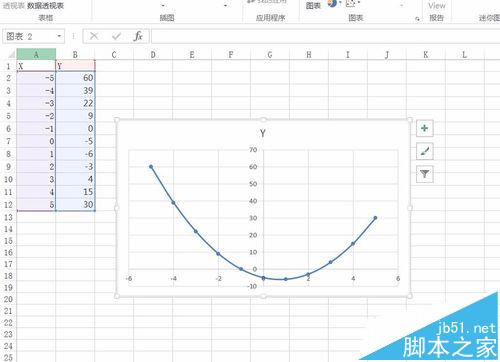Click the Enter checkmark in formula bar
The height and width of the screenshot is (362, 500).
tap(116, 36)
